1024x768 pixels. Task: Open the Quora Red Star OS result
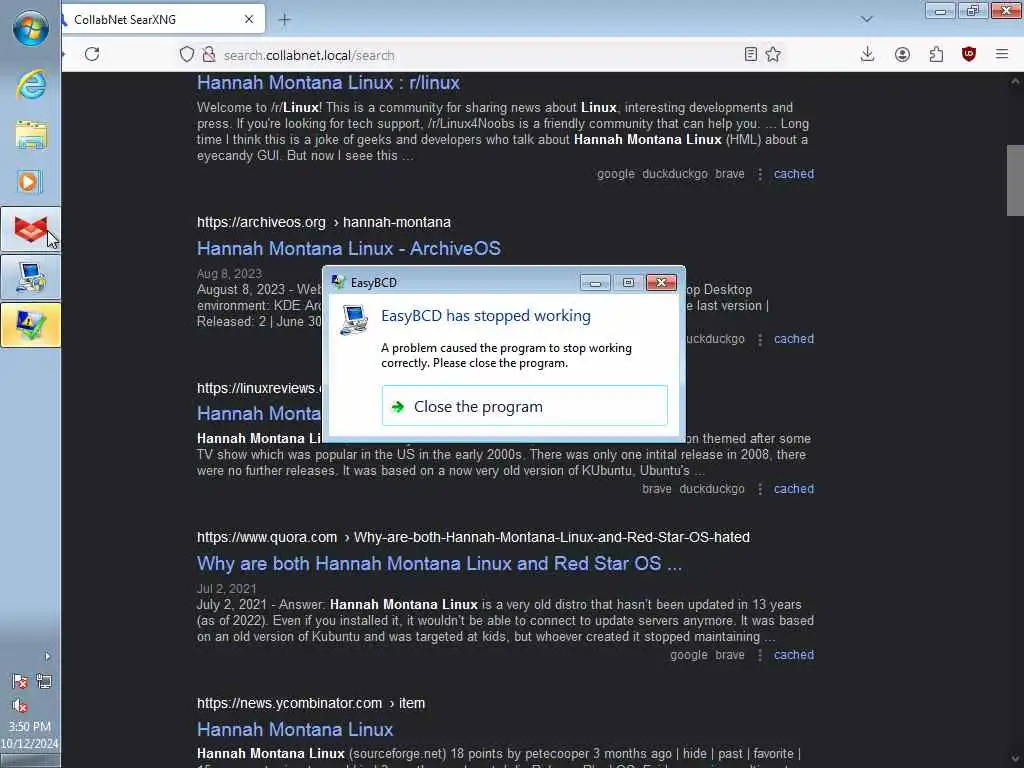pyautogui.click(x=440, y=563)
